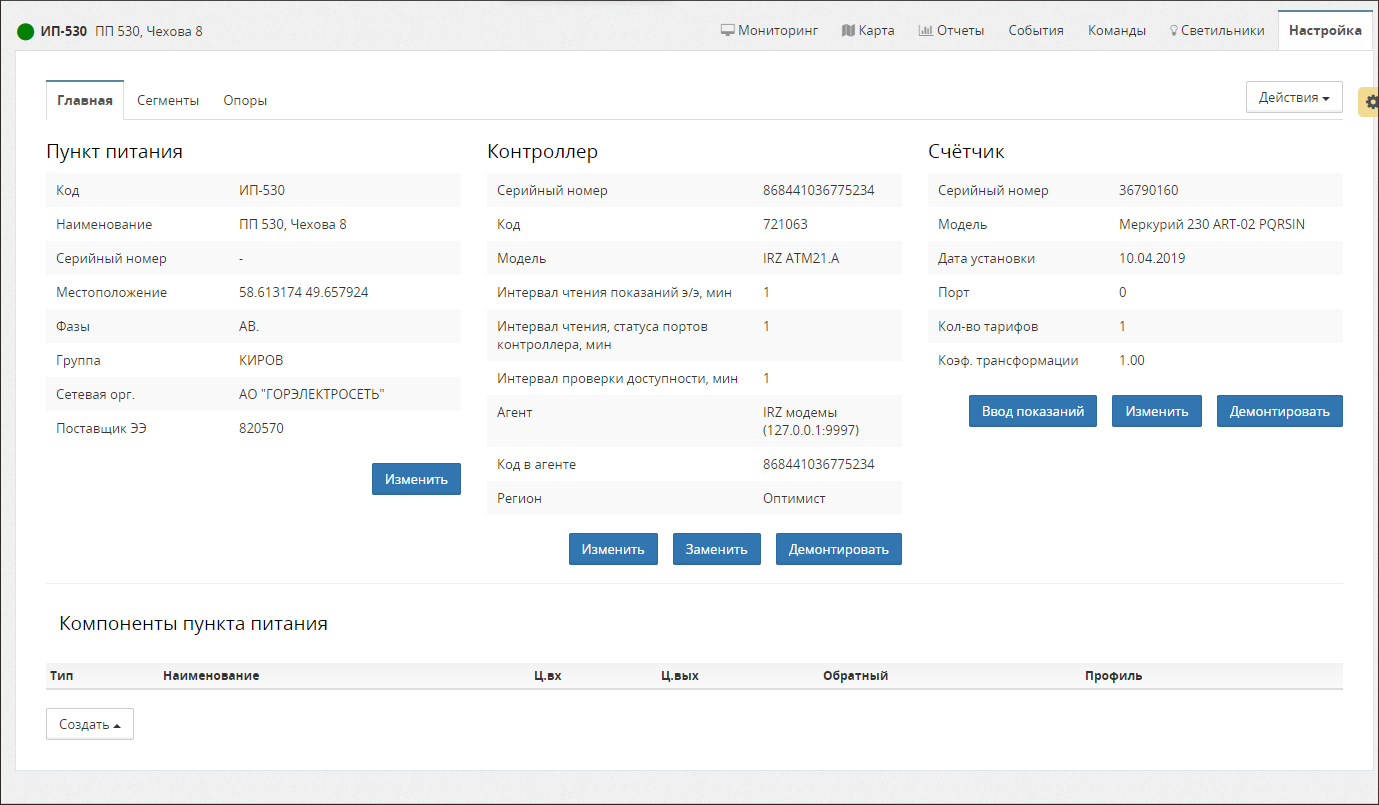Click Изменить under Контроллер
Viewport: 1379px width, 805px height.
pyautogui.click(x=613, y=549)
